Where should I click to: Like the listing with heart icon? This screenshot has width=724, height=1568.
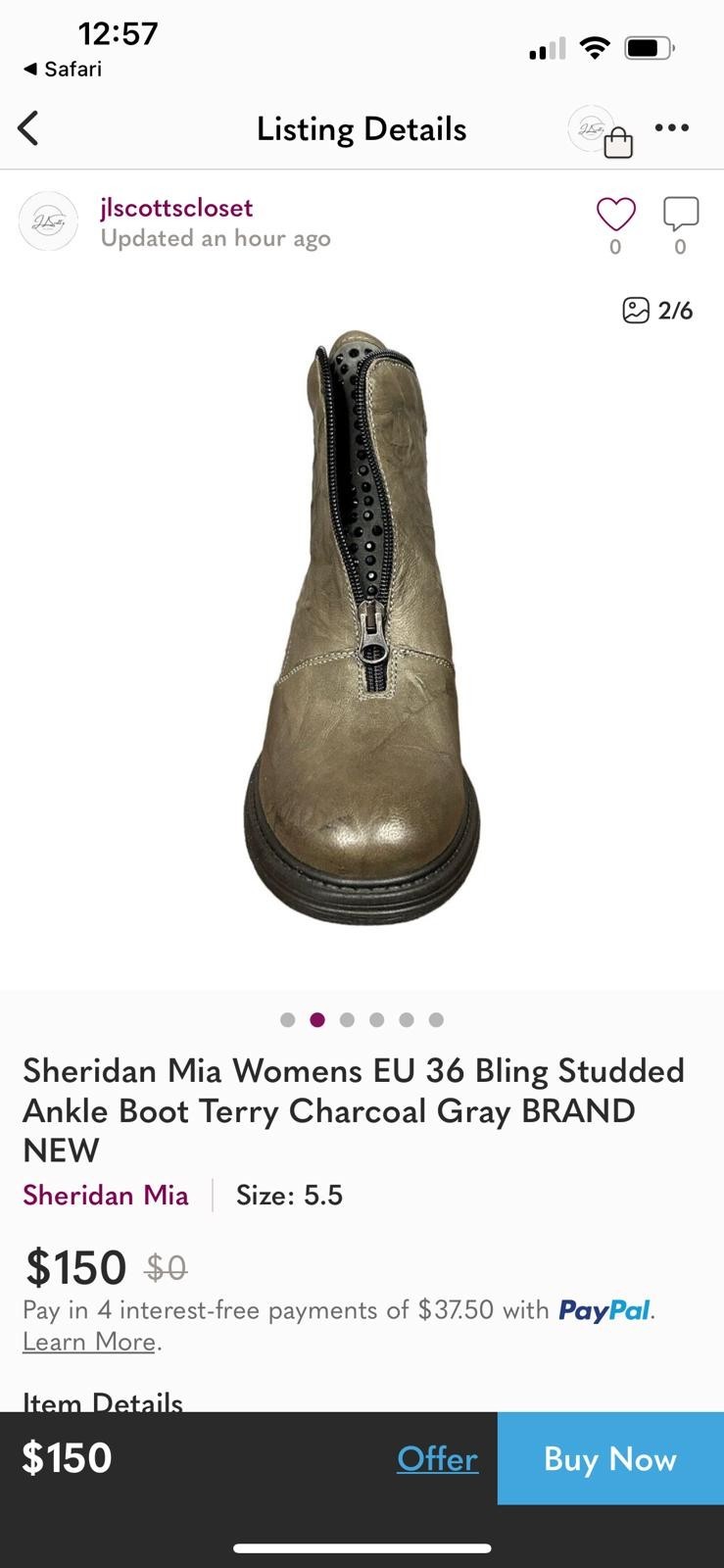point(615,214)
